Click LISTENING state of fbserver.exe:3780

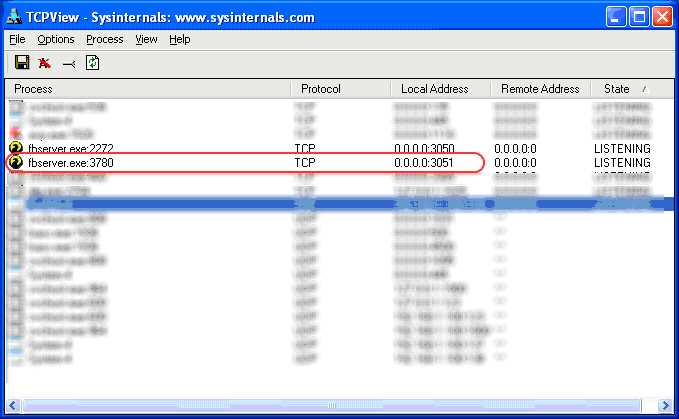(622, 163)
